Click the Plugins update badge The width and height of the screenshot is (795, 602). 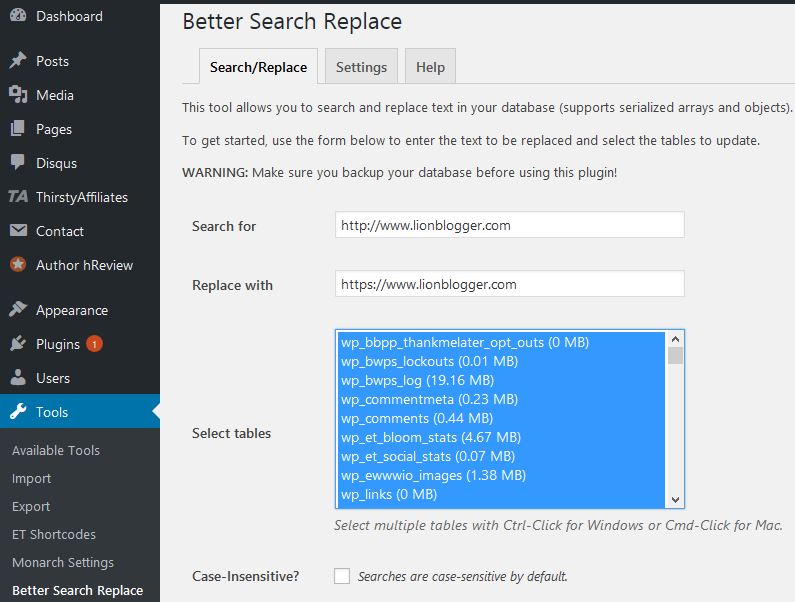tap(95, 344)
